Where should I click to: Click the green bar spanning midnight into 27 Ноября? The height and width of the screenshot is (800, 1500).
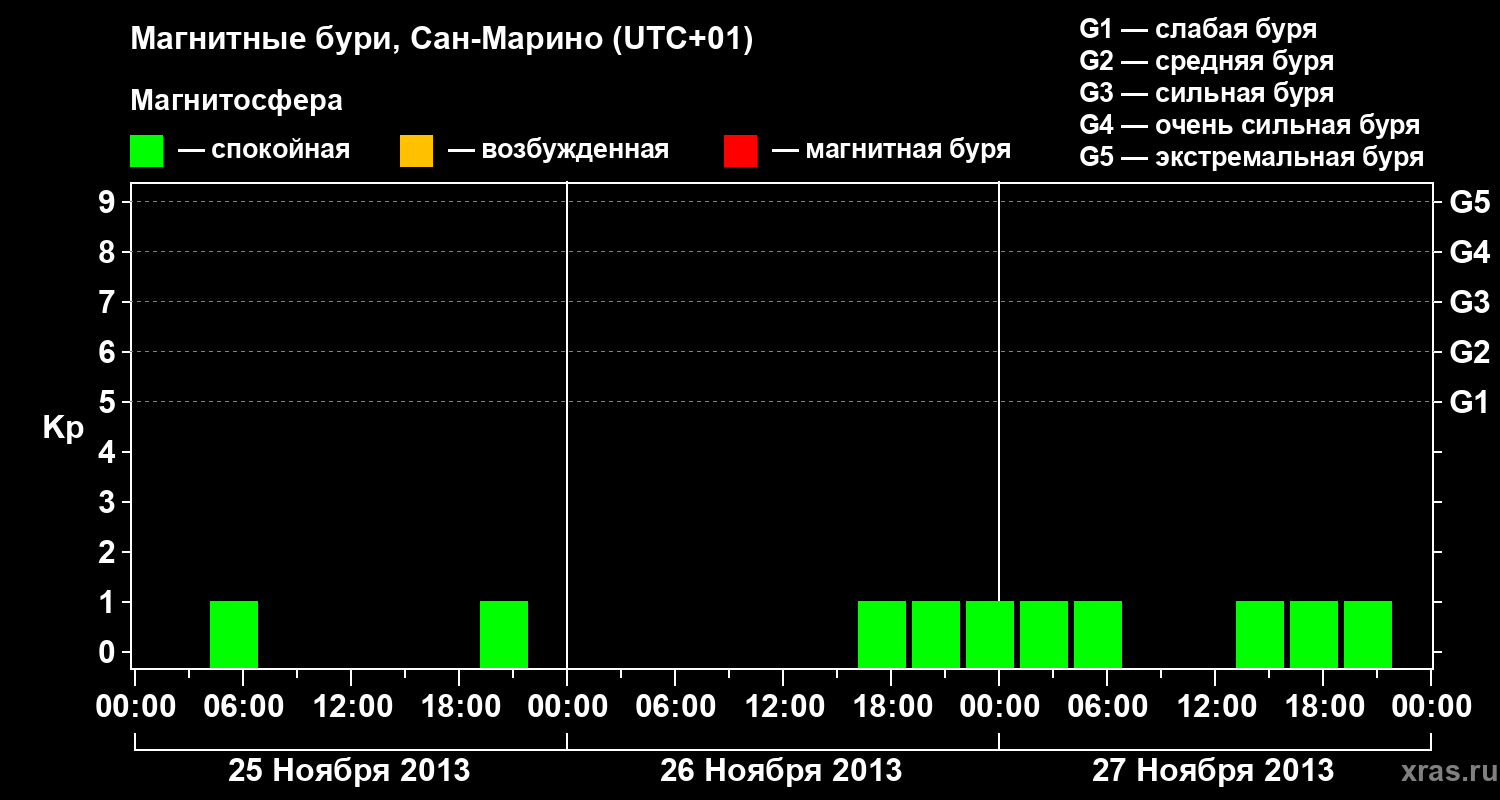point(990,634)
